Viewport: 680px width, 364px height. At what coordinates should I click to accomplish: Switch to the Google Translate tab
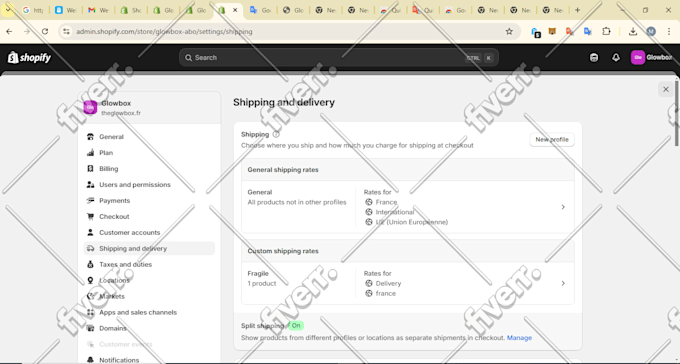260,10
